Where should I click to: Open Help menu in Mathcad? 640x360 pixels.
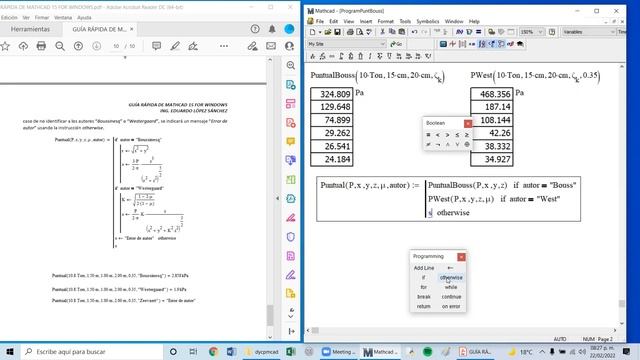(x=474, y=21)
